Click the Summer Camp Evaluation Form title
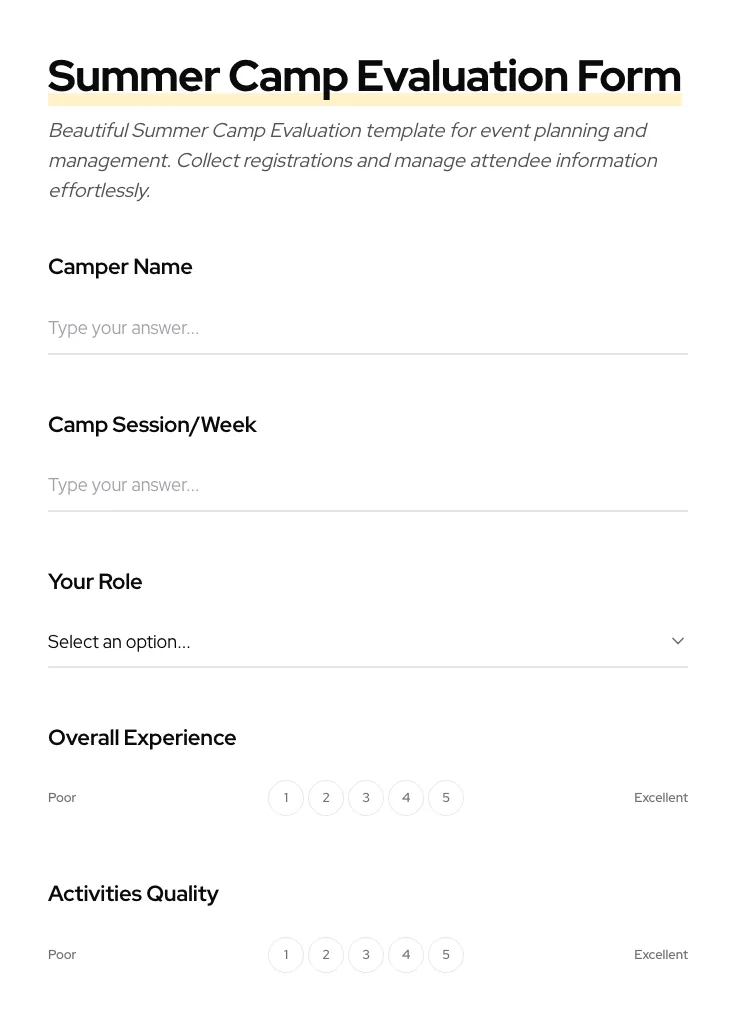 point(364,75)
